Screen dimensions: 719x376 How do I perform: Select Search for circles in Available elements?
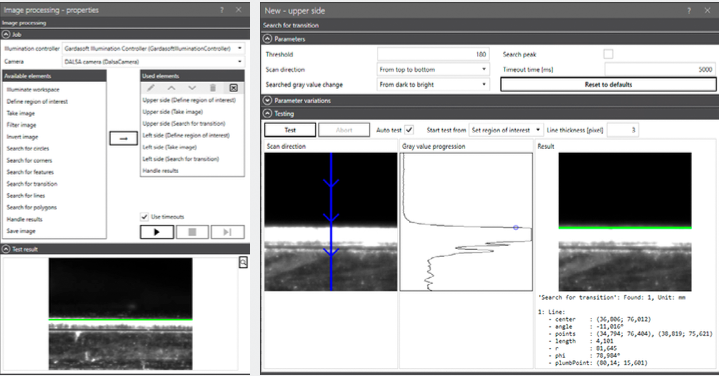click(x=28, y=149)
